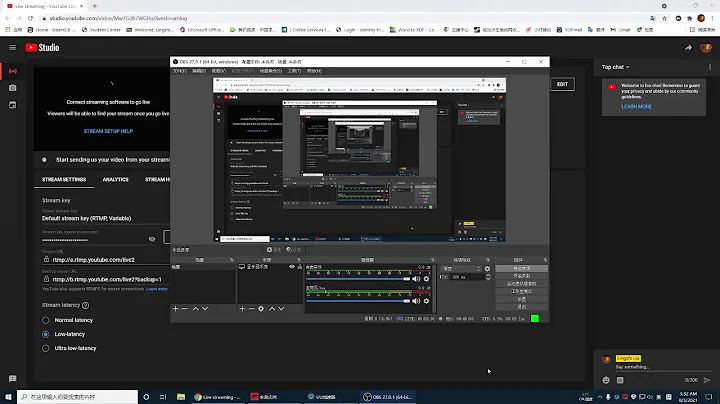Adjust the transition duration stepper arrows
This screenshot has height=404, width=720.
click(488, 277)
